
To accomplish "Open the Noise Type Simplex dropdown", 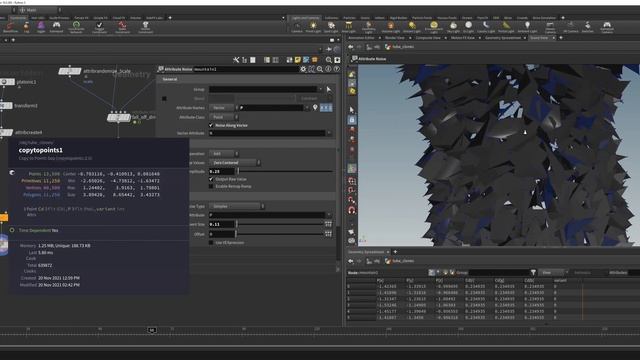I will (236, 207).
